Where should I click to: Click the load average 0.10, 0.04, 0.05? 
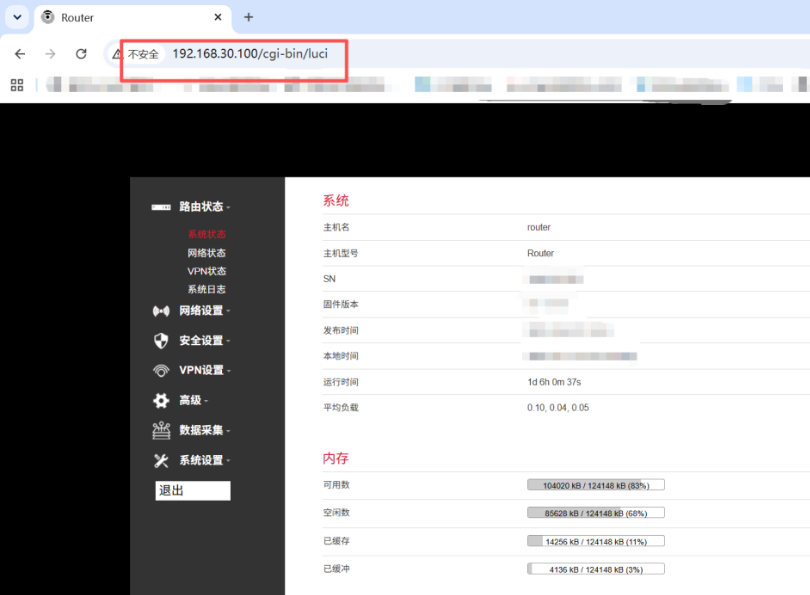pyautogui.click(x=558, y=408)
